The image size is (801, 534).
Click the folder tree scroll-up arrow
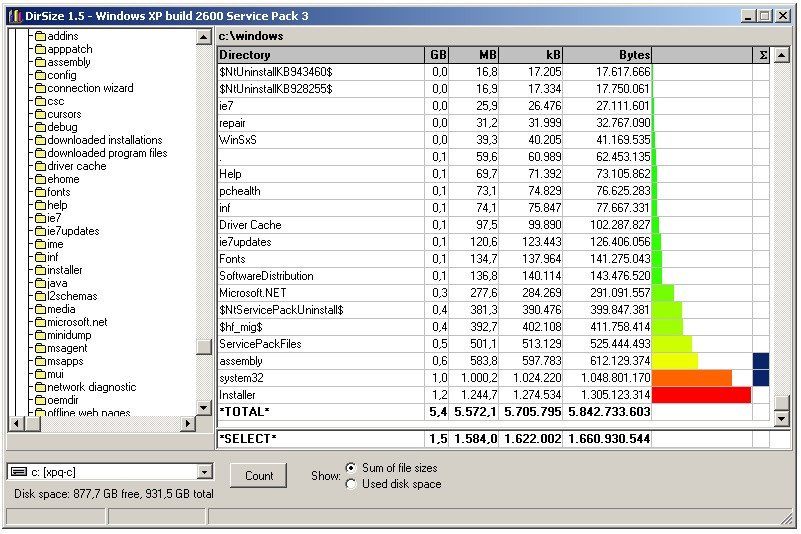(204, 36)
